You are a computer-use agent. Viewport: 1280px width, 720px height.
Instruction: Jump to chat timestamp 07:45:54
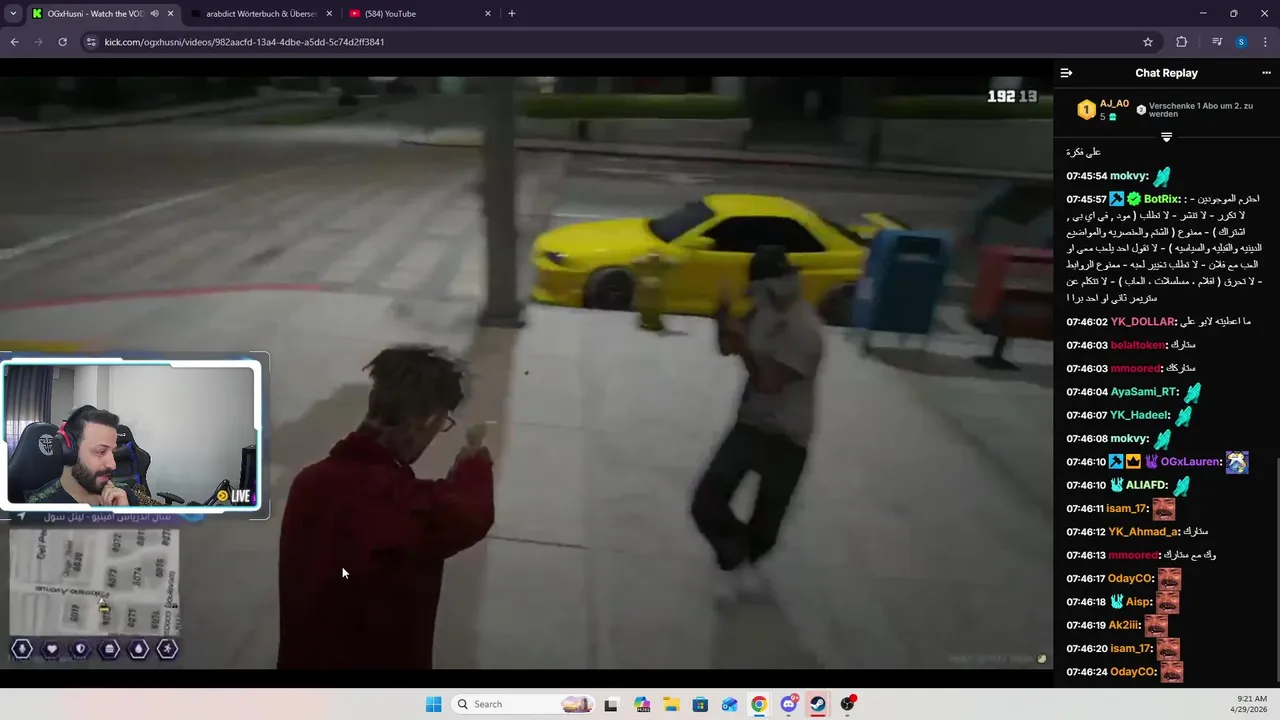coord(1086,176)
